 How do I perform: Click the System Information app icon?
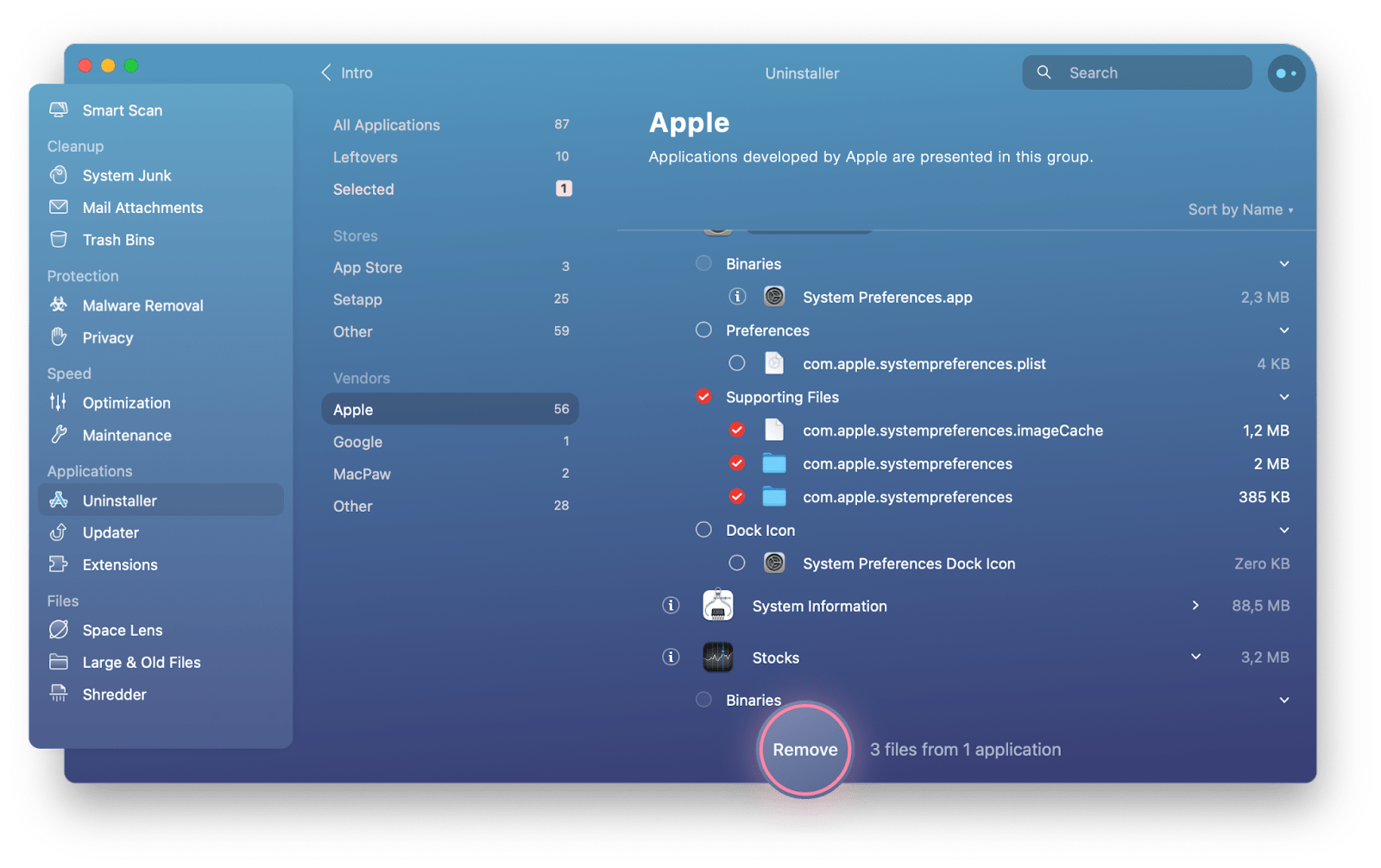pos(718,606)
